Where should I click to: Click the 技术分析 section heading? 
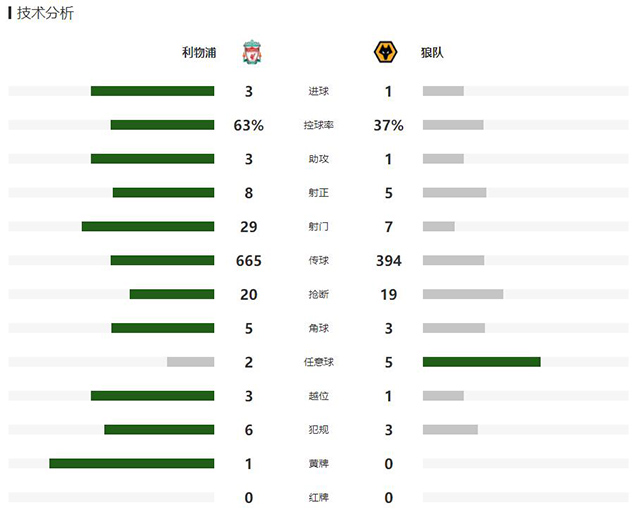[x=45, y=13]
